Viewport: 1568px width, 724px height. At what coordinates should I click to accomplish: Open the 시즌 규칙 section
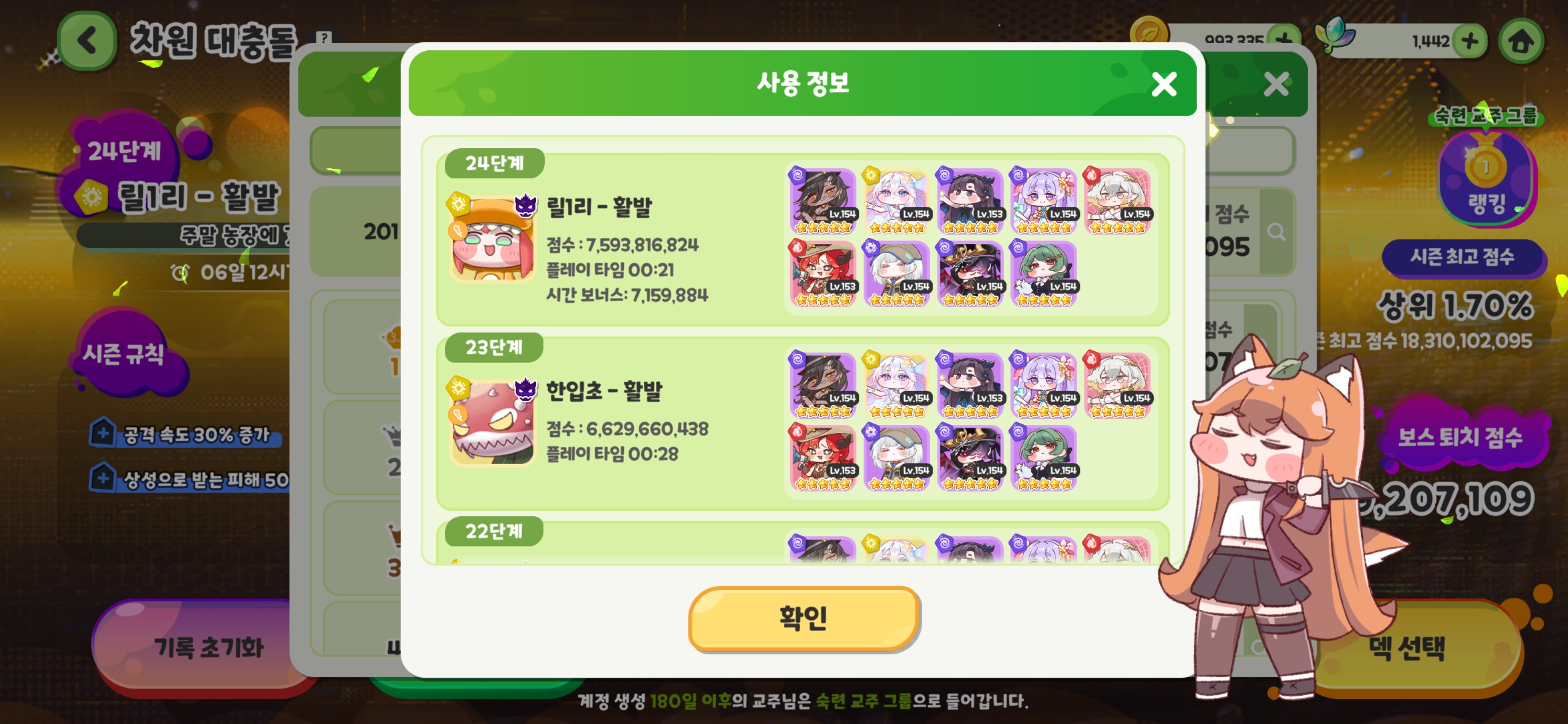click(124, 352)
